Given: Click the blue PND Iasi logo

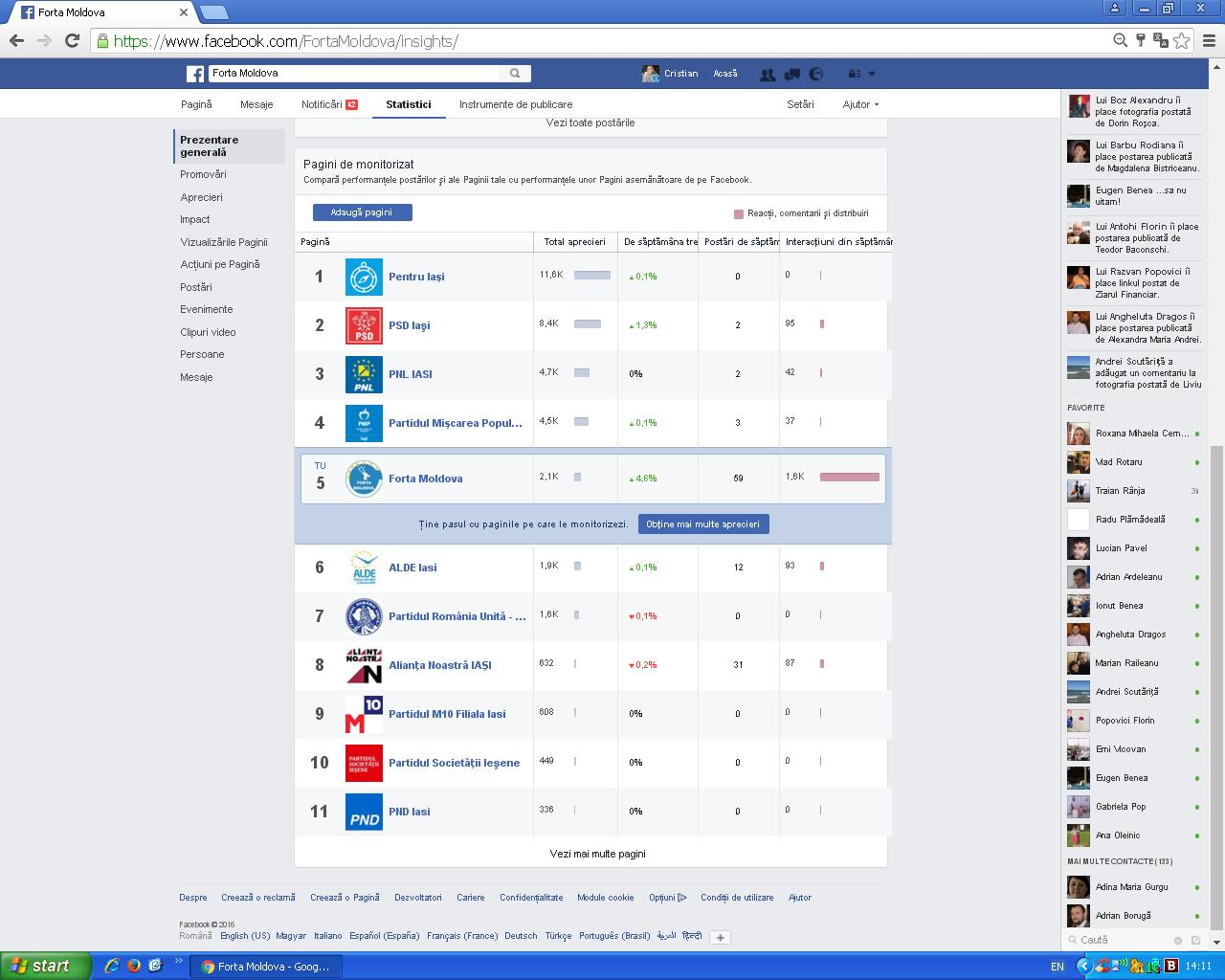Looking at the screenshot, I should (364, 812).
